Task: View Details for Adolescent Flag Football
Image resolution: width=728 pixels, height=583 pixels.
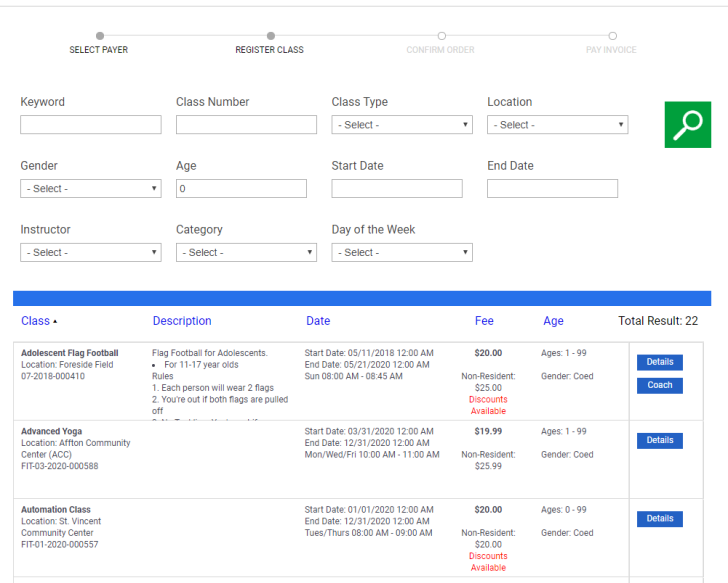Action: pos(659,362)
